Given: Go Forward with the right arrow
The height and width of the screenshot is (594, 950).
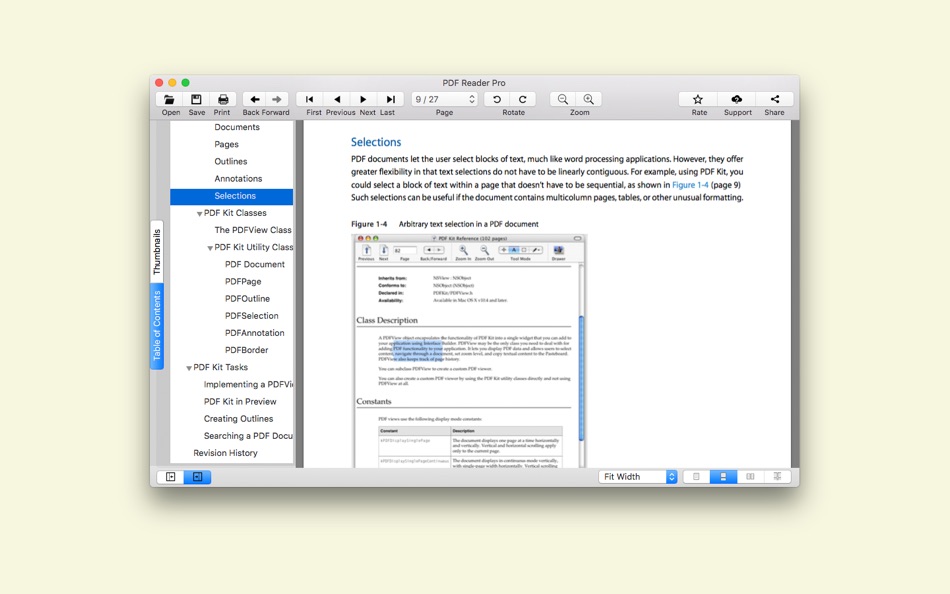Looking at the screenshot, I should pos(277,99).
